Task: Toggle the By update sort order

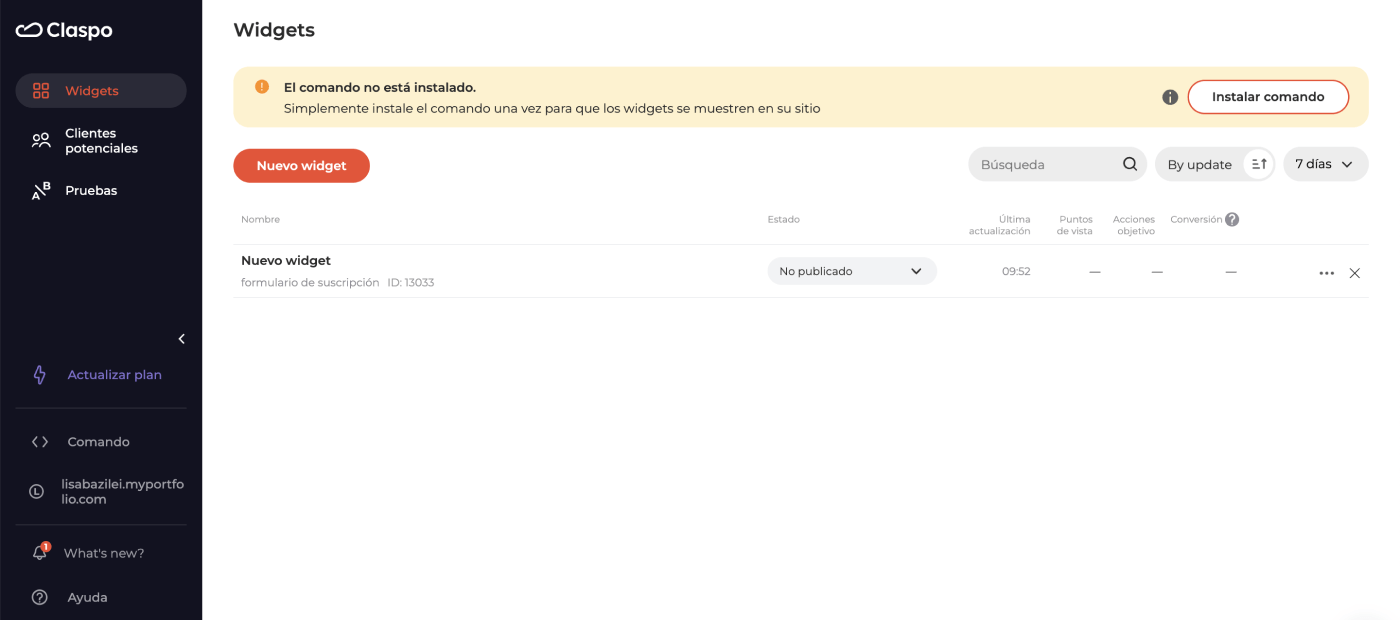Action: click(x=1259, y=164)
